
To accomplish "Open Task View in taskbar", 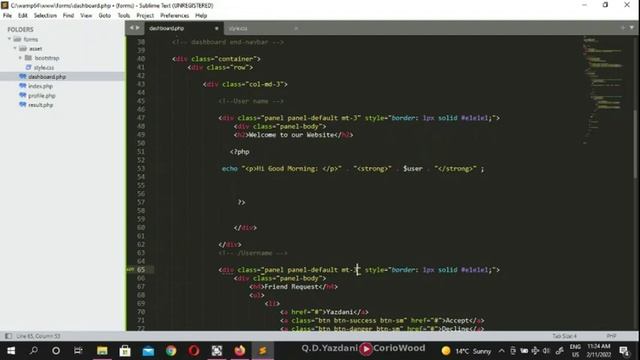I will (78, 351).
